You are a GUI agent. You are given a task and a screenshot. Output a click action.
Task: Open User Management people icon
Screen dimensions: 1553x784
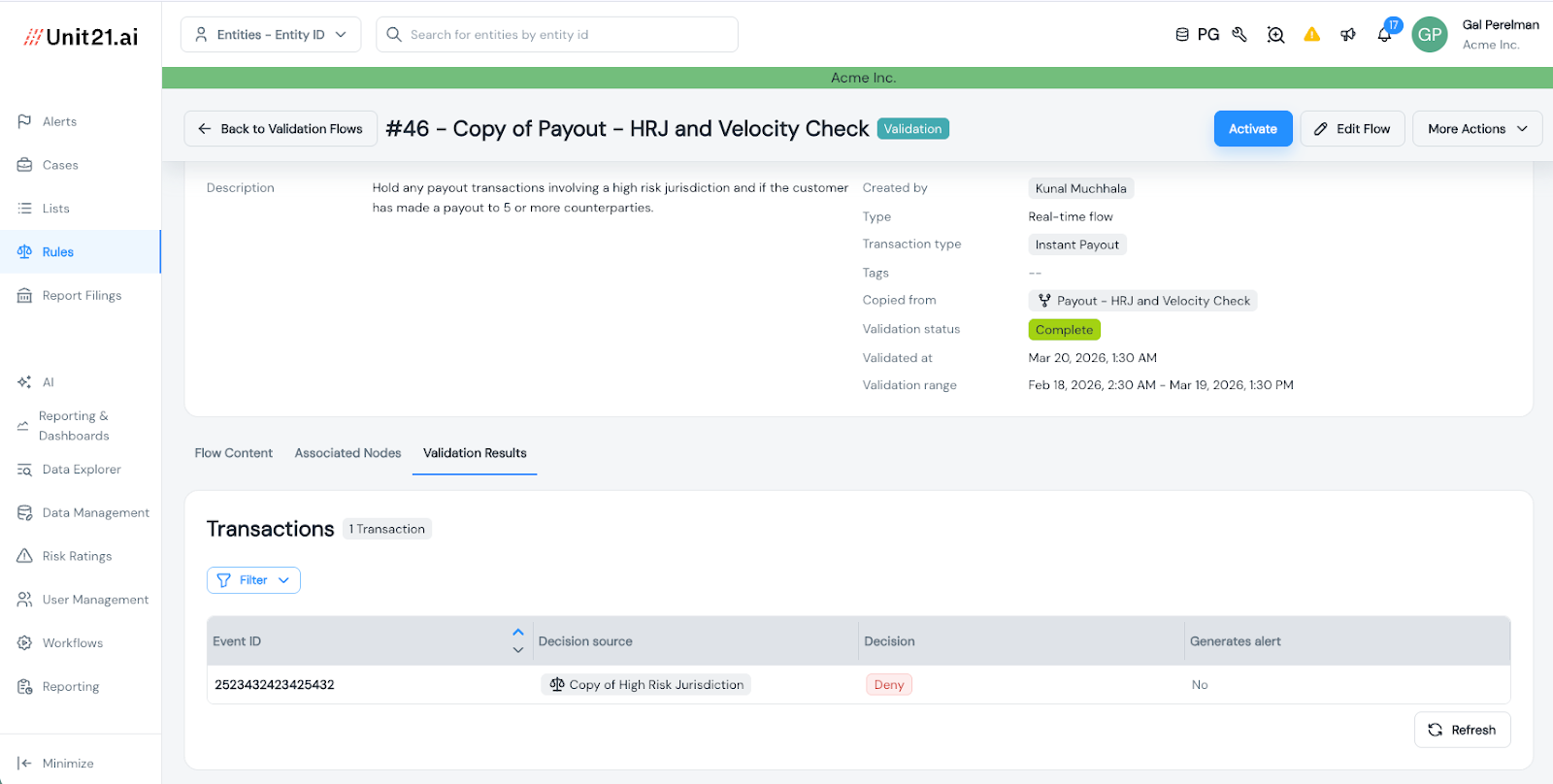pos(24,600)
